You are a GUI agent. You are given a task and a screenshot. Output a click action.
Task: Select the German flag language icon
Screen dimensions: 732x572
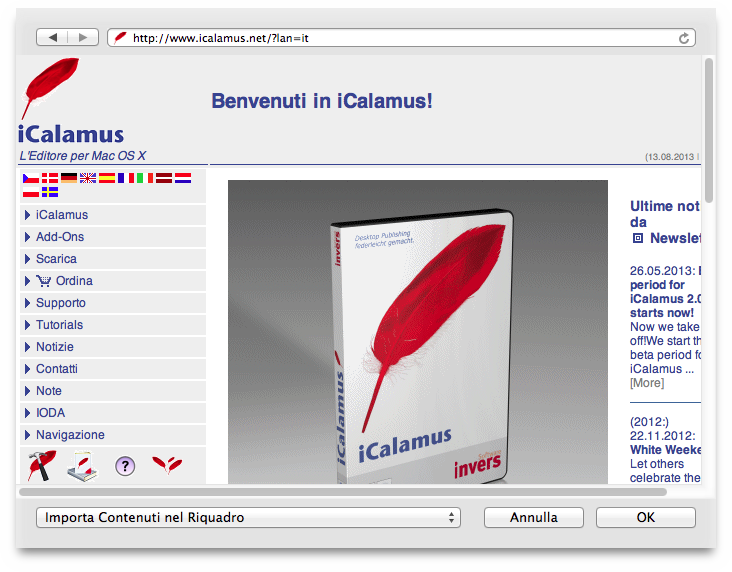coord(69,178)
